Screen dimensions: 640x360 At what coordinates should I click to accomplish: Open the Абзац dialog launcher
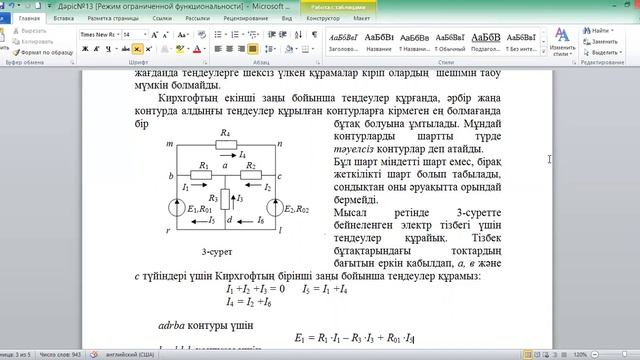click(x=318, y=63)
